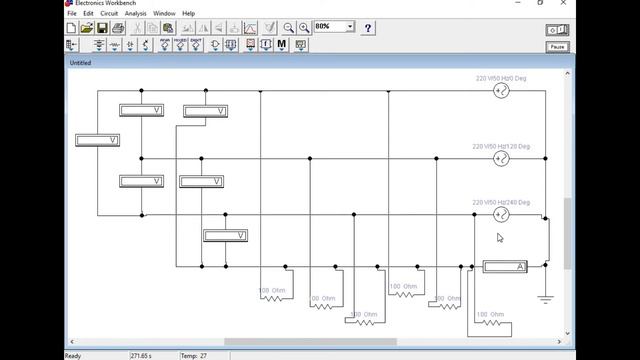The width and height of the screenshot is (640, 360).
Task: Open the Miscellaneous M parts bin
Action: click(x=282, y=45)
